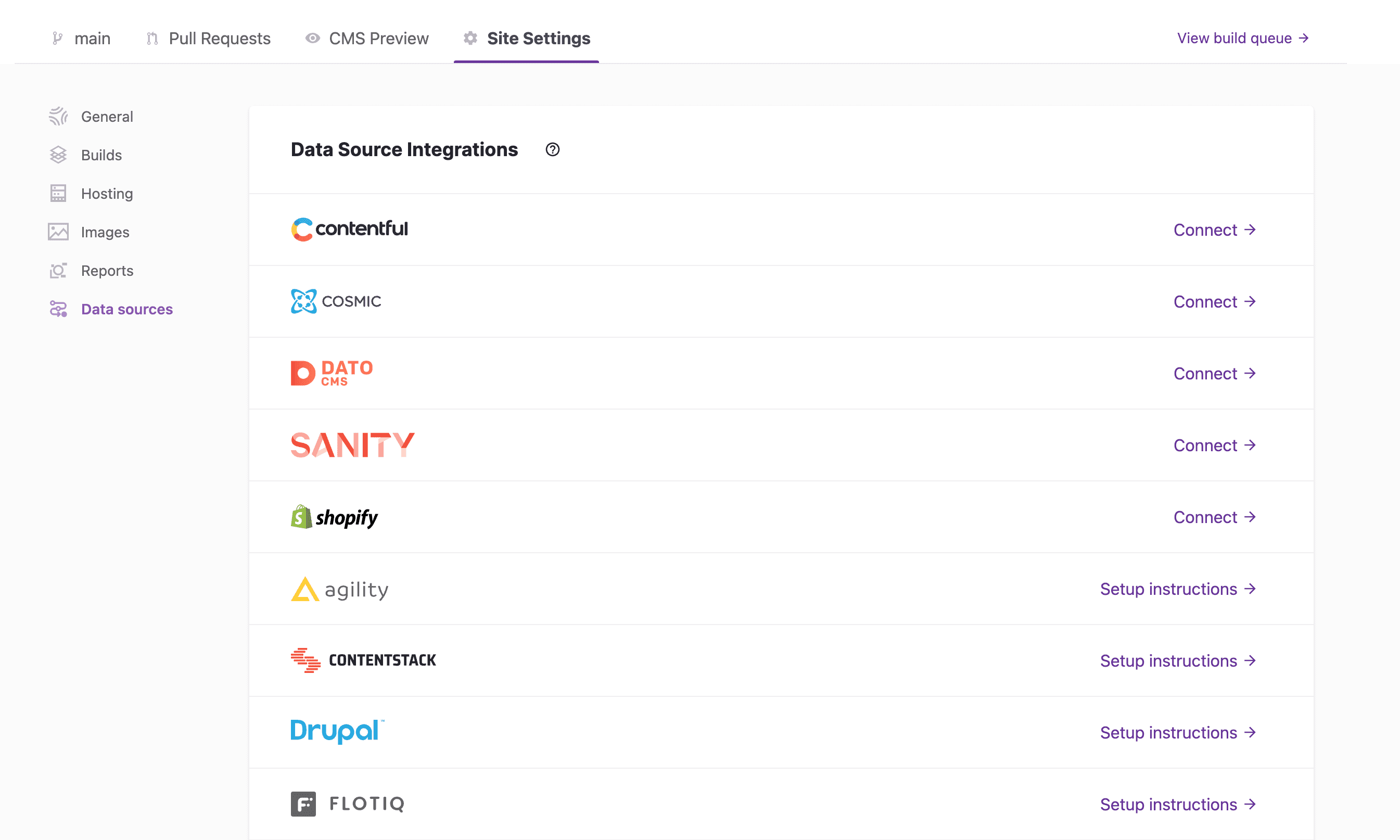Click the Contentful logo
The width and height of the screenshot is (1400, 840).
tap(349, 229)
